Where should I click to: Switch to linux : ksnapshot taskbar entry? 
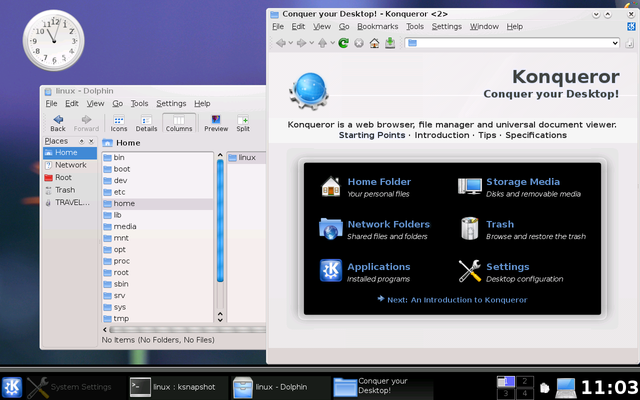178,387
